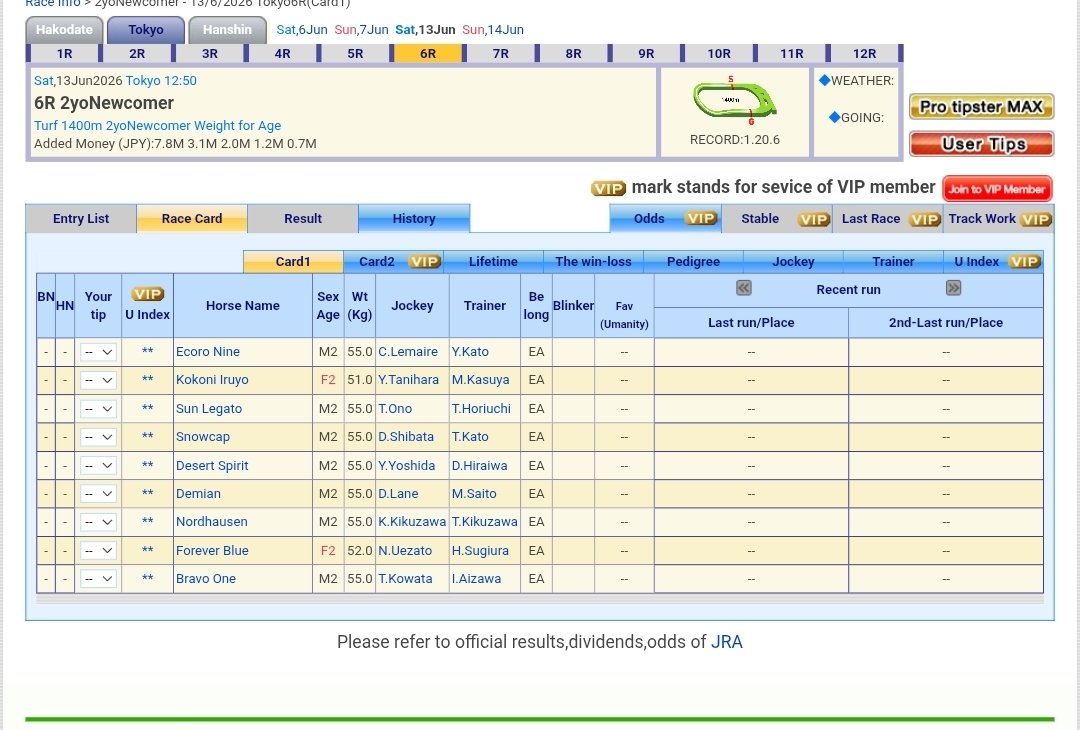Open jockey D.Lane's profile
Viewport: 1080px width, 730px height.
(398, 494)
